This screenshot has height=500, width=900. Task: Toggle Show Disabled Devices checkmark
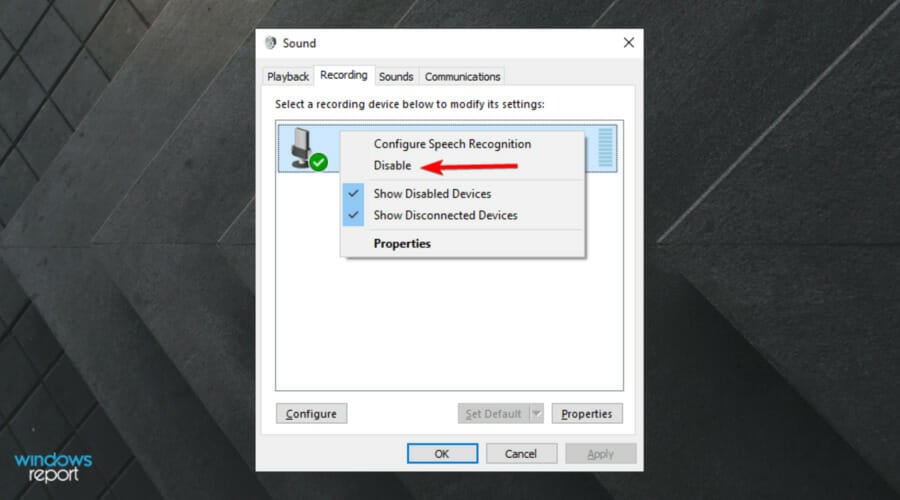click(x=353, y=193)
